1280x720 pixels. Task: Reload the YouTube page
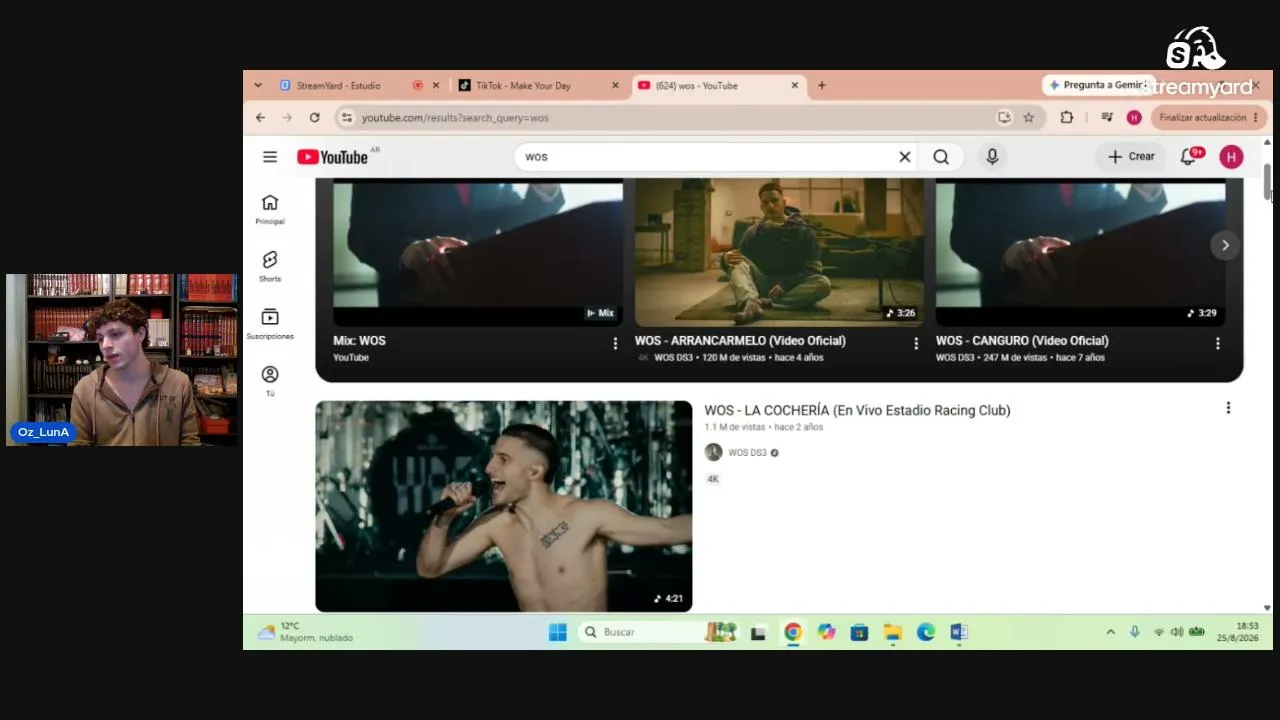(x=314, y=118)
